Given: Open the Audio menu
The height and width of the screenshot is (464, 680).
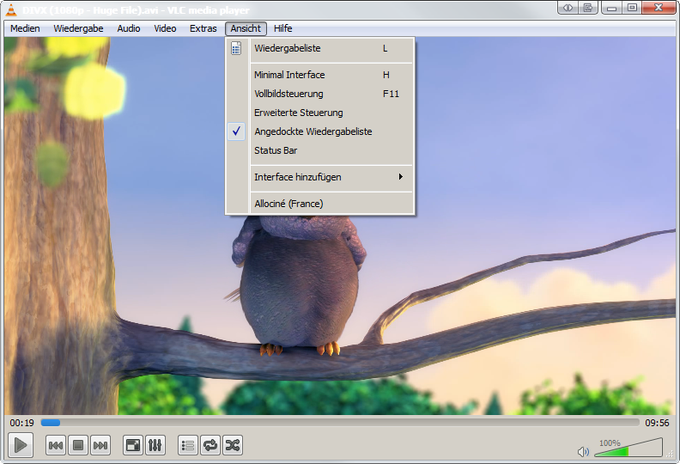Looking at the screenshot, I should point(128,29).
